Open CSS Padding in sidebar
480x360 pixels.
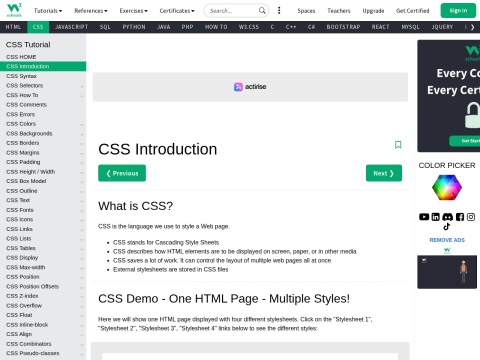coord(43,162)
